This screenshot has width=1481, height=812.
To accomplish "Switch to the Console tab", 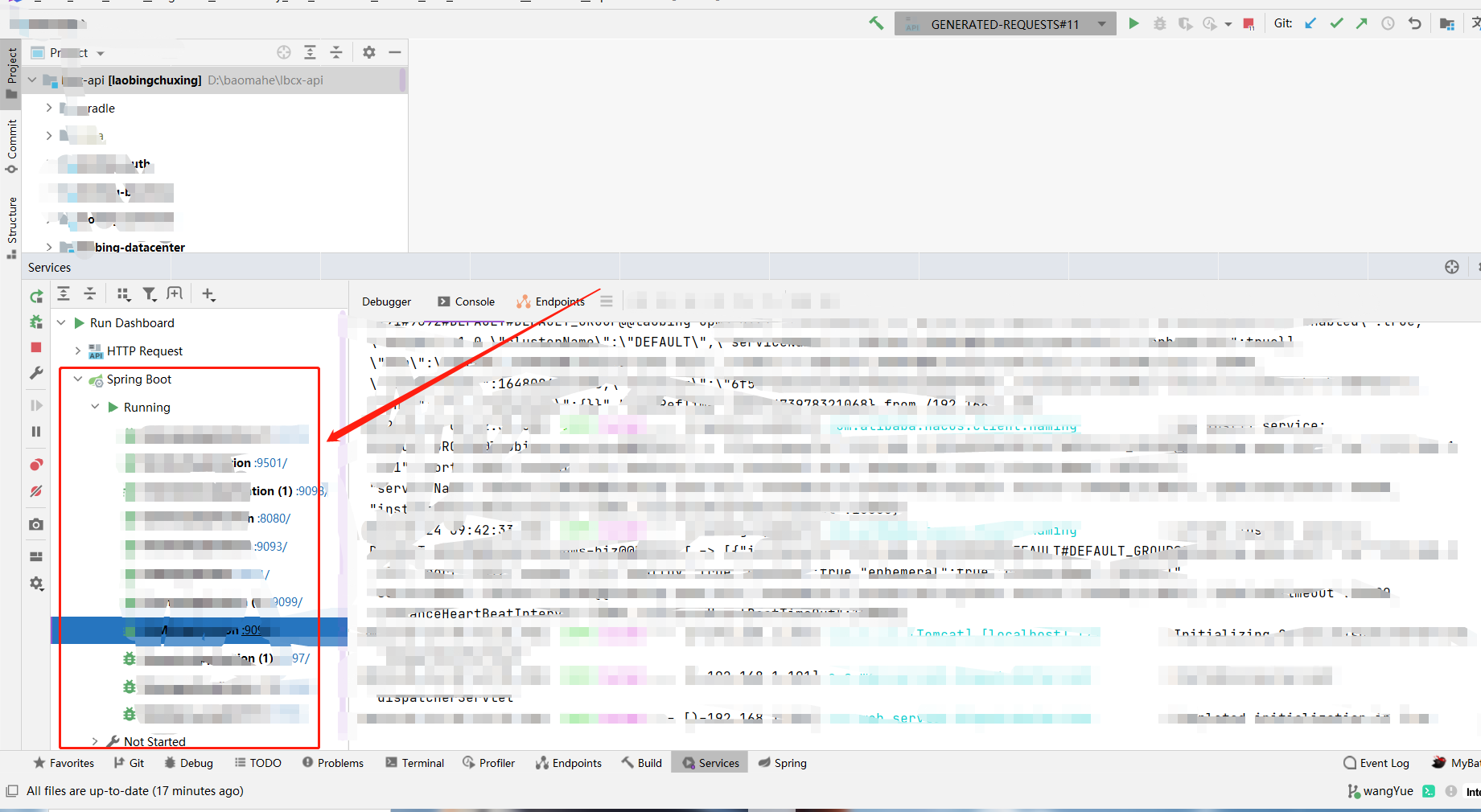I will [x=475, y=301].
